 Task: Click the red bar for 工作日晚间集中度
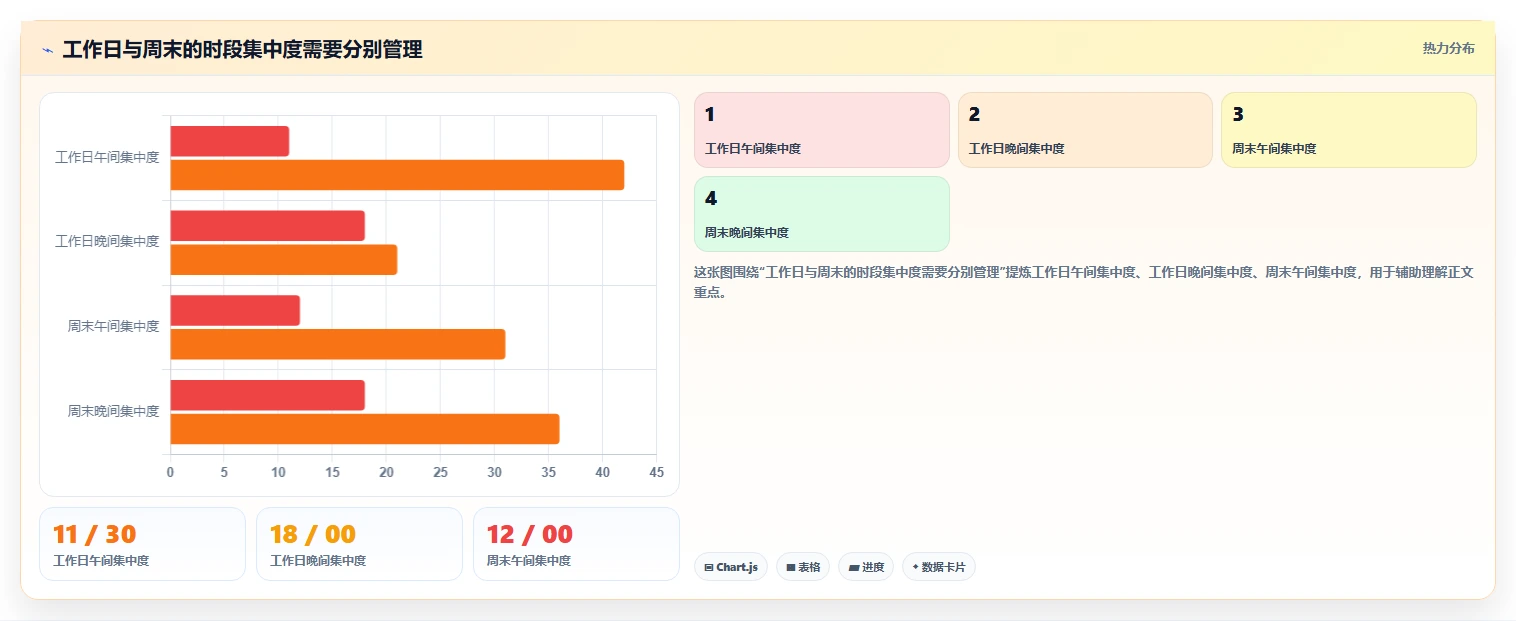[x=268, y=226]
